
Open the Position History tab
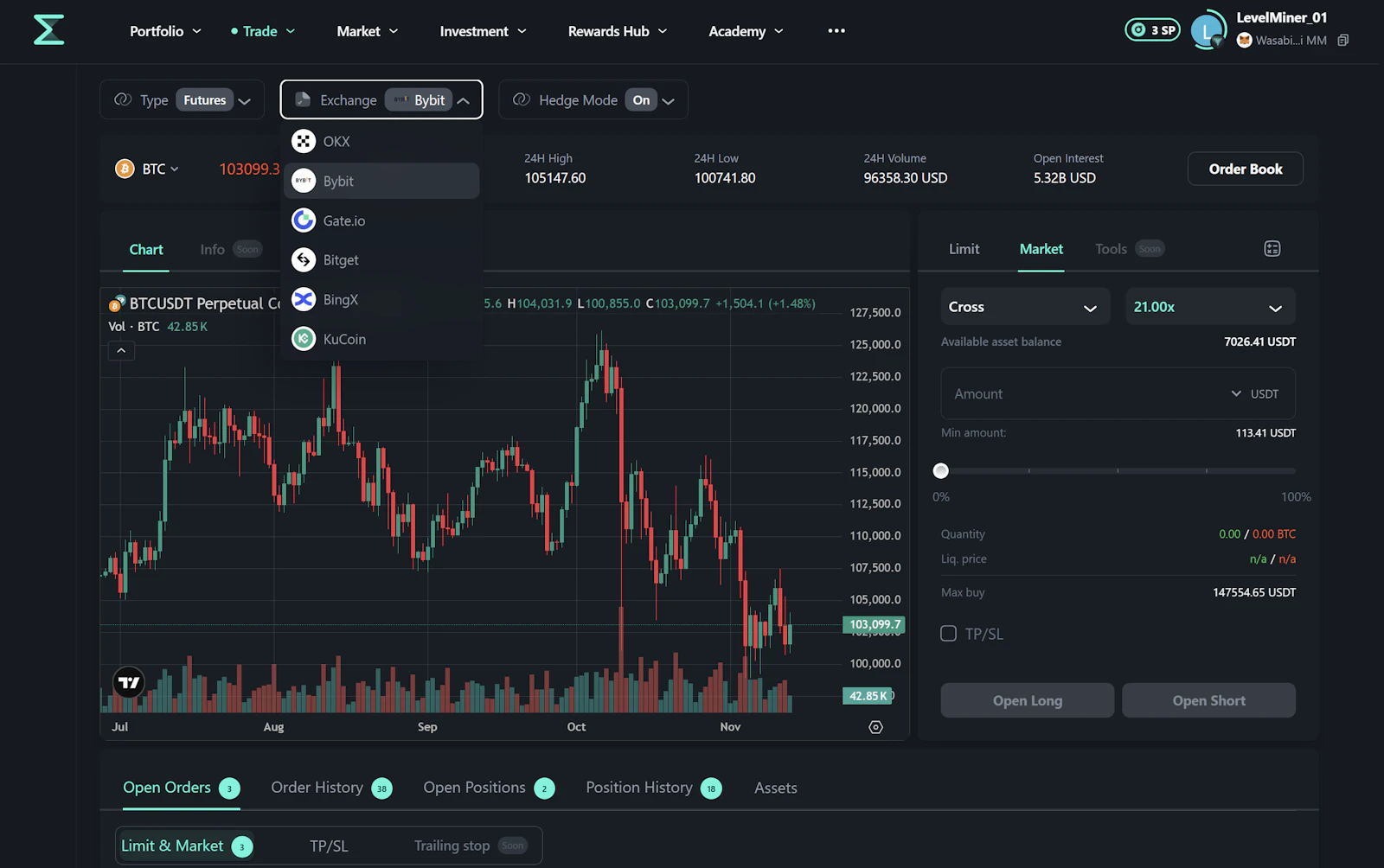point(653,788)
